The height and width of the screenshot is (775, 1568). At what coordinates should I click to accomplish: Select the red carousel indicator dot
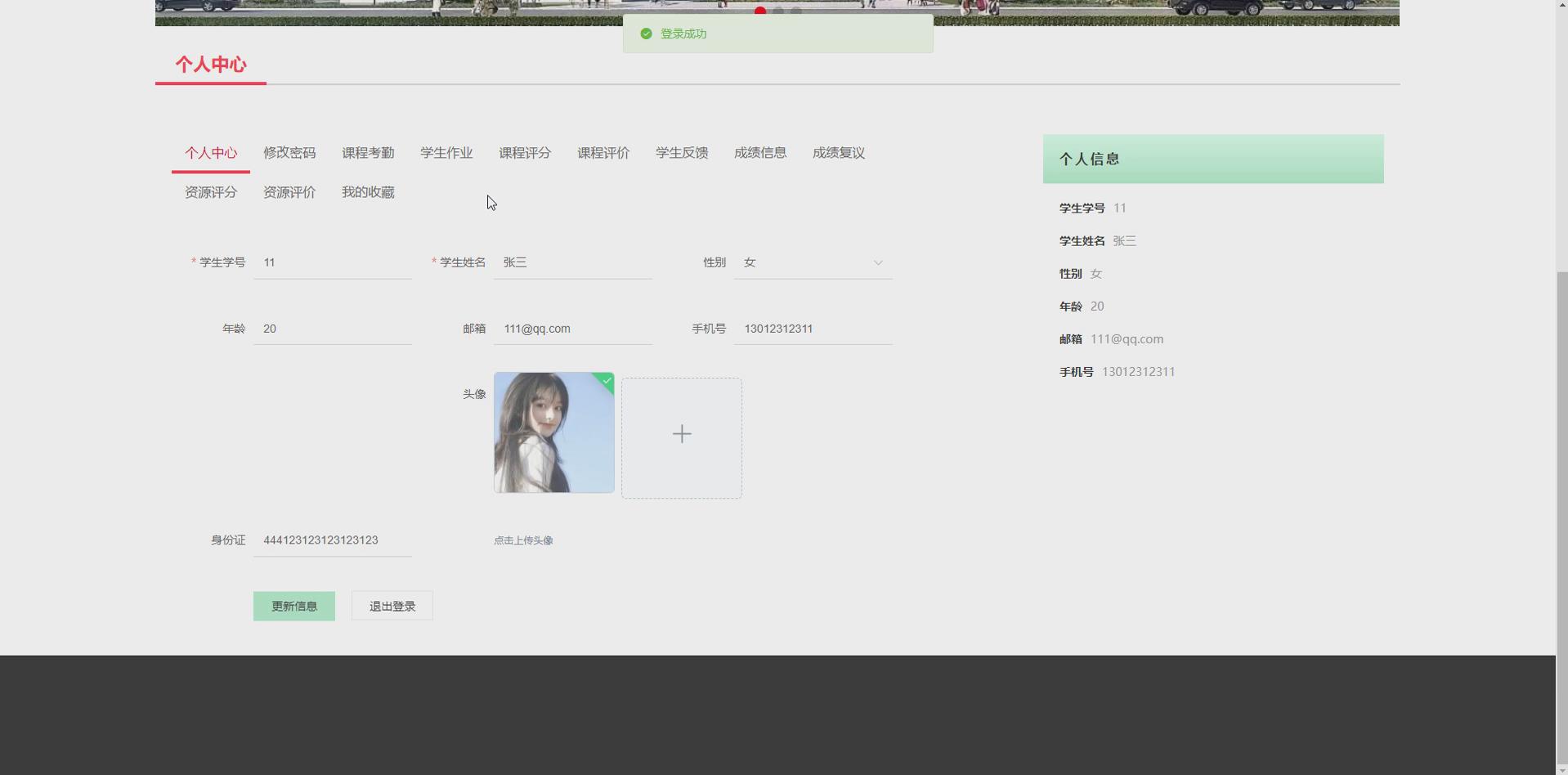(x=759, y=11)
